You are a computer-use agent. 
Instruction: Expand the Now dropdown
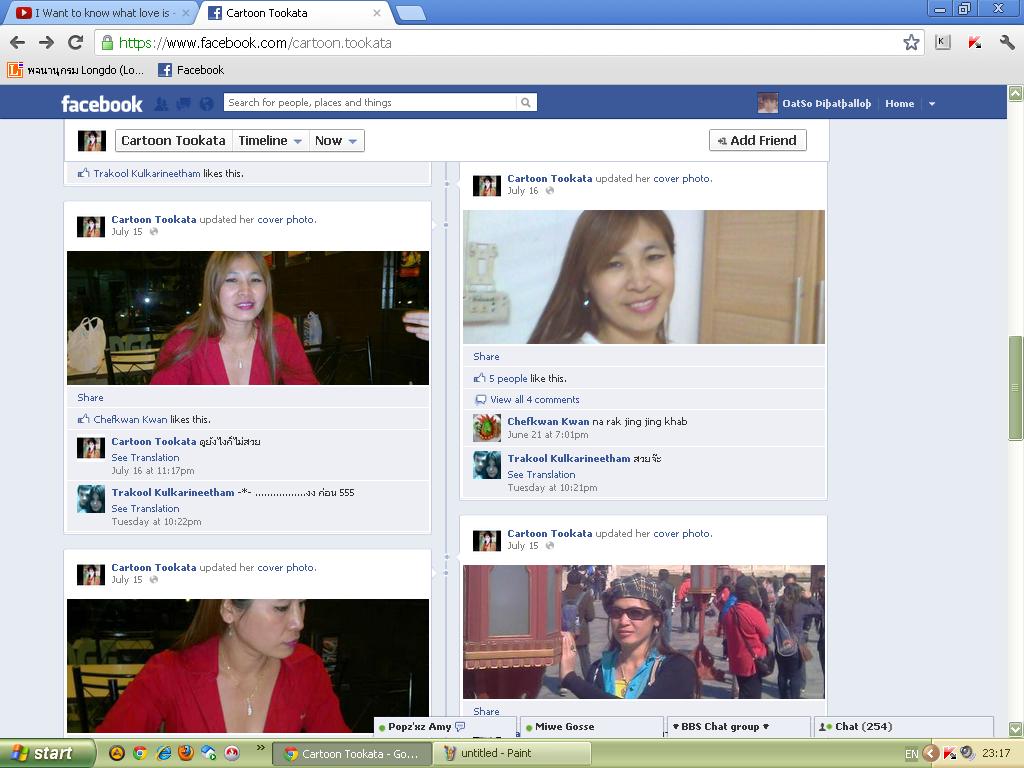point(336,140)
